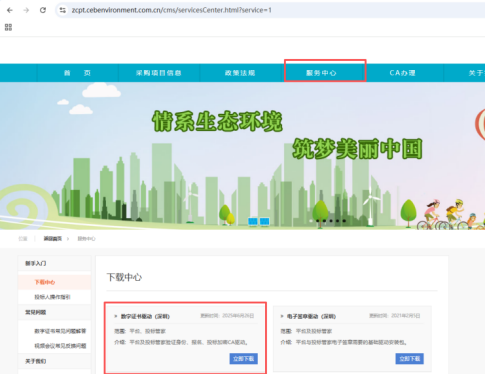
Task: Download the 数字证书驱动 (深圳) package
Action: point(244,359)
